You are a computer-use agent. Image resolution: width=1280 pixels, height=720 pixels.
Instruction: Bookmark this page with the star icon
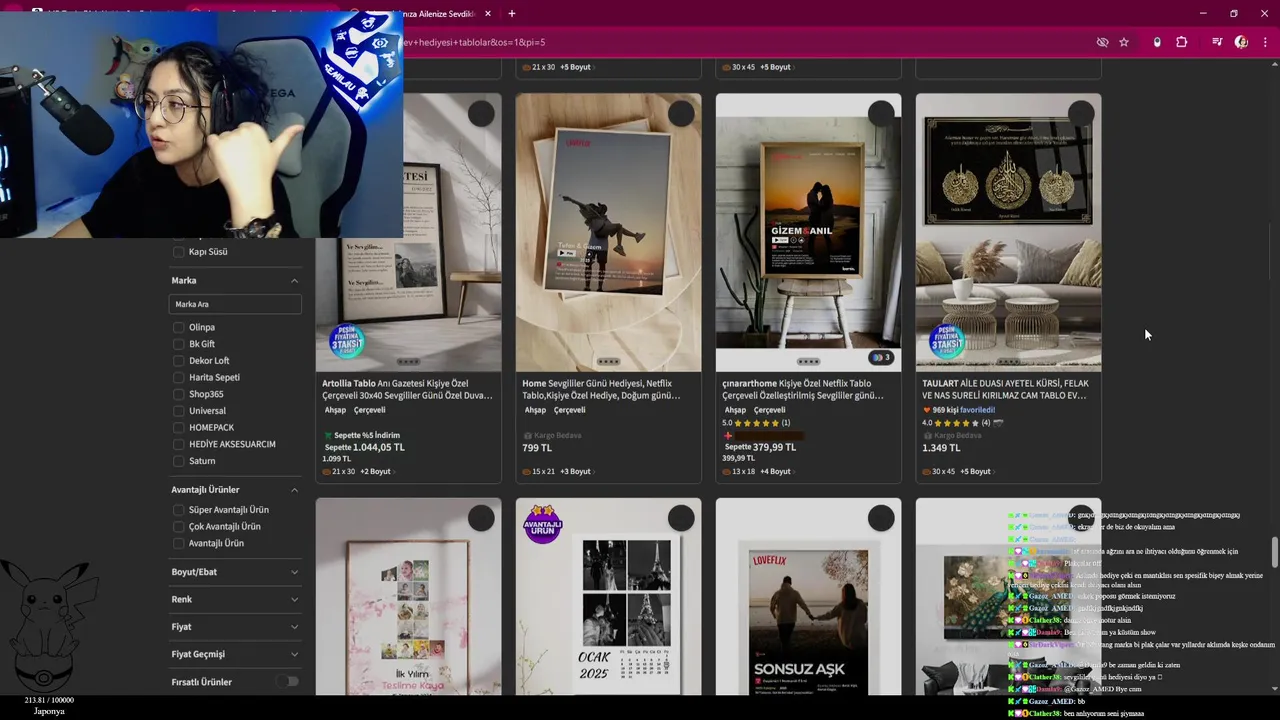(1124, 42)
